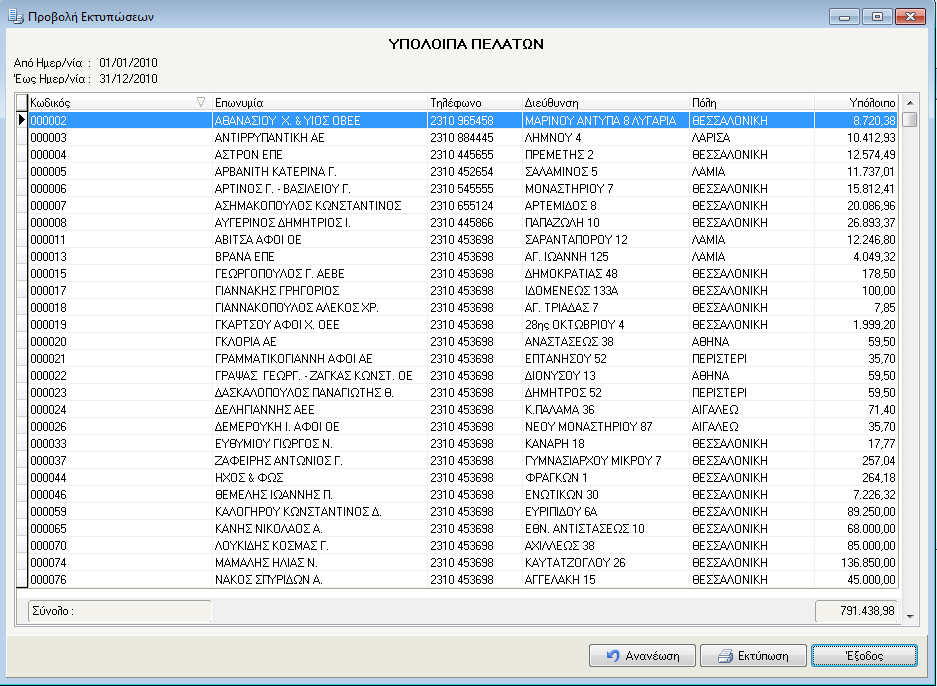Open the filter triangle in Κωδικός header
This screenshot has height=687, width=937.
[201, 102]
